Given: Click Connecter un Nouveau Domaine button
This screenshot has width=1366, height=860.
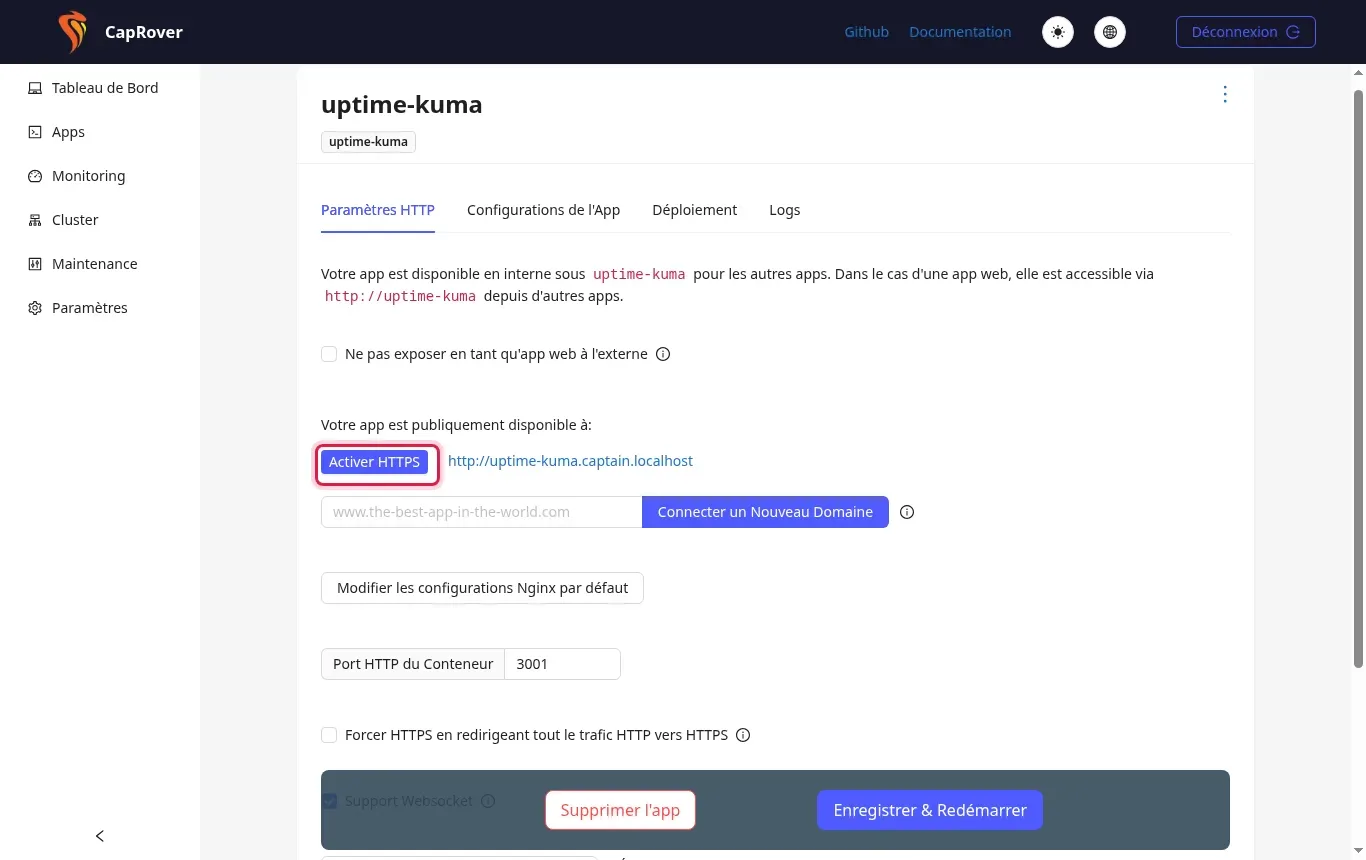Looking at the screenshot, I should [765, 512].
